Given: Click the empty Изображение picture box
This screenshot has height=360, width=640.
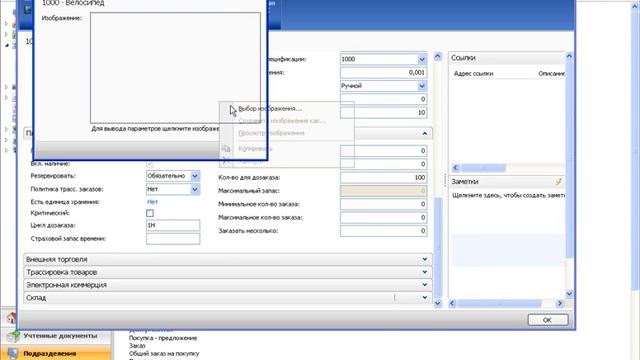Looking at the screenshot, I should (x=175, y=68).
